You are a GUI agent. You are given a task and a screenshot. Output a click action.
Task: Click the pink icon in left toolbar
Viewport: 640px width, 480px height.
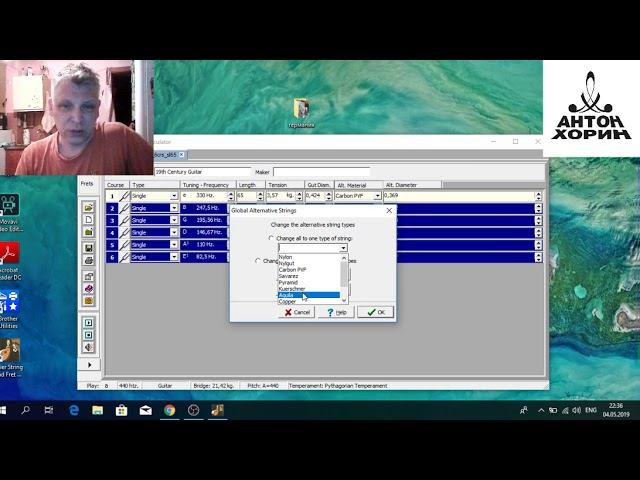(89, 289)
